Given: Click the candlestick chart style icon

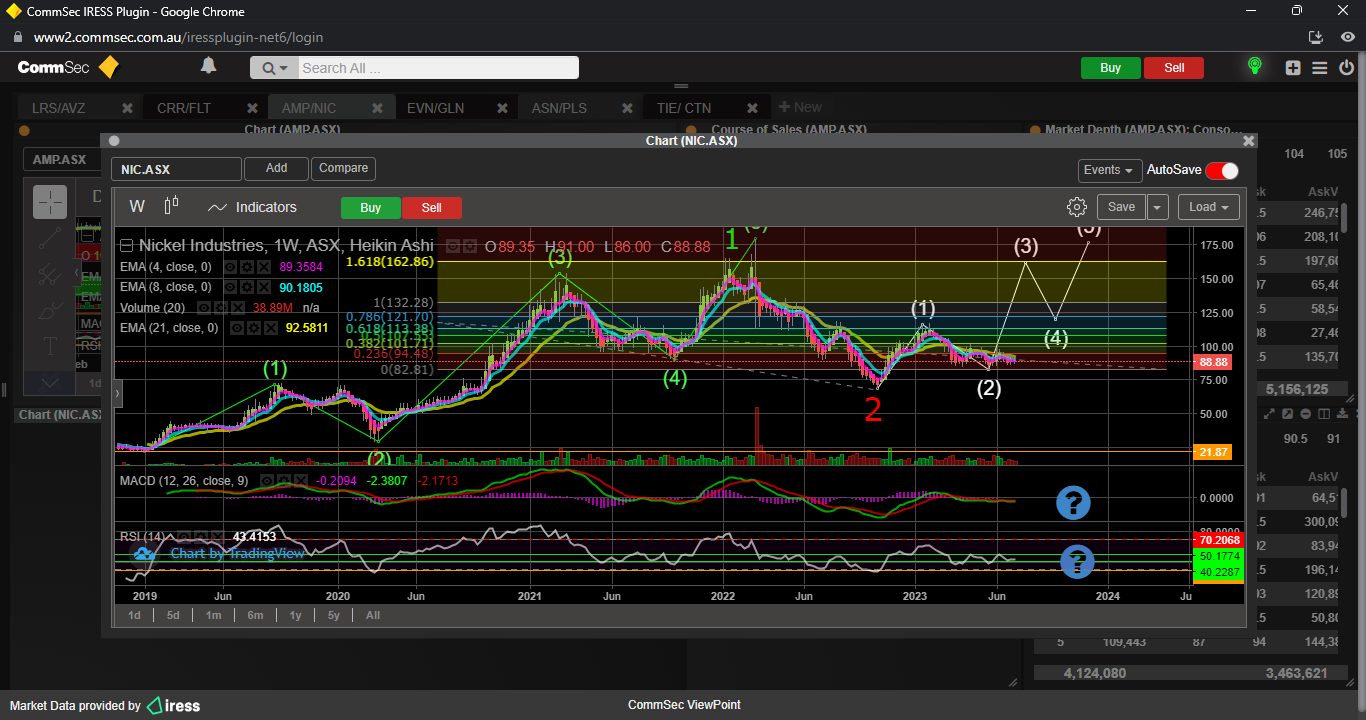Looking at the screenshot, I should click(x=171, y=206).
